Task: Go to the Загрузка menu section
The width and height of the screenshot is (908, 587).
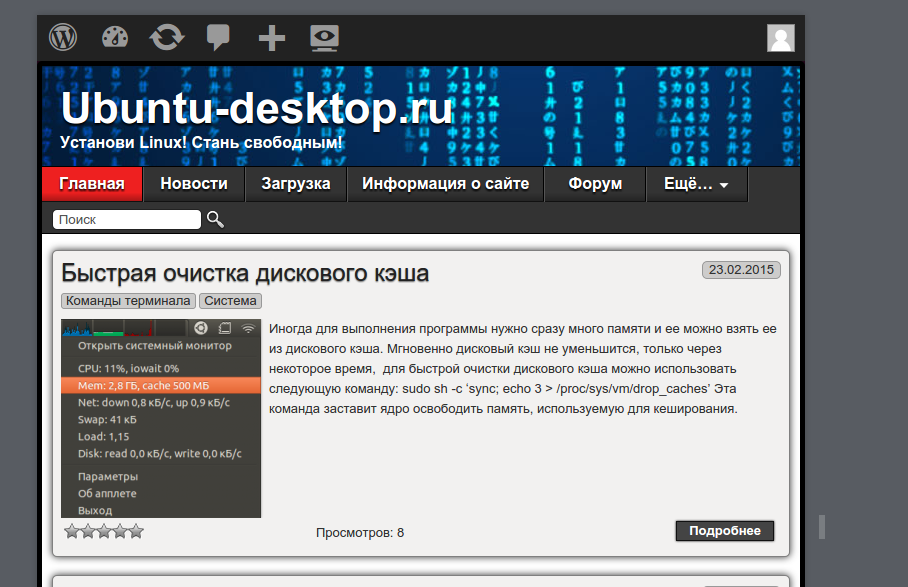Action: point(296,184)
